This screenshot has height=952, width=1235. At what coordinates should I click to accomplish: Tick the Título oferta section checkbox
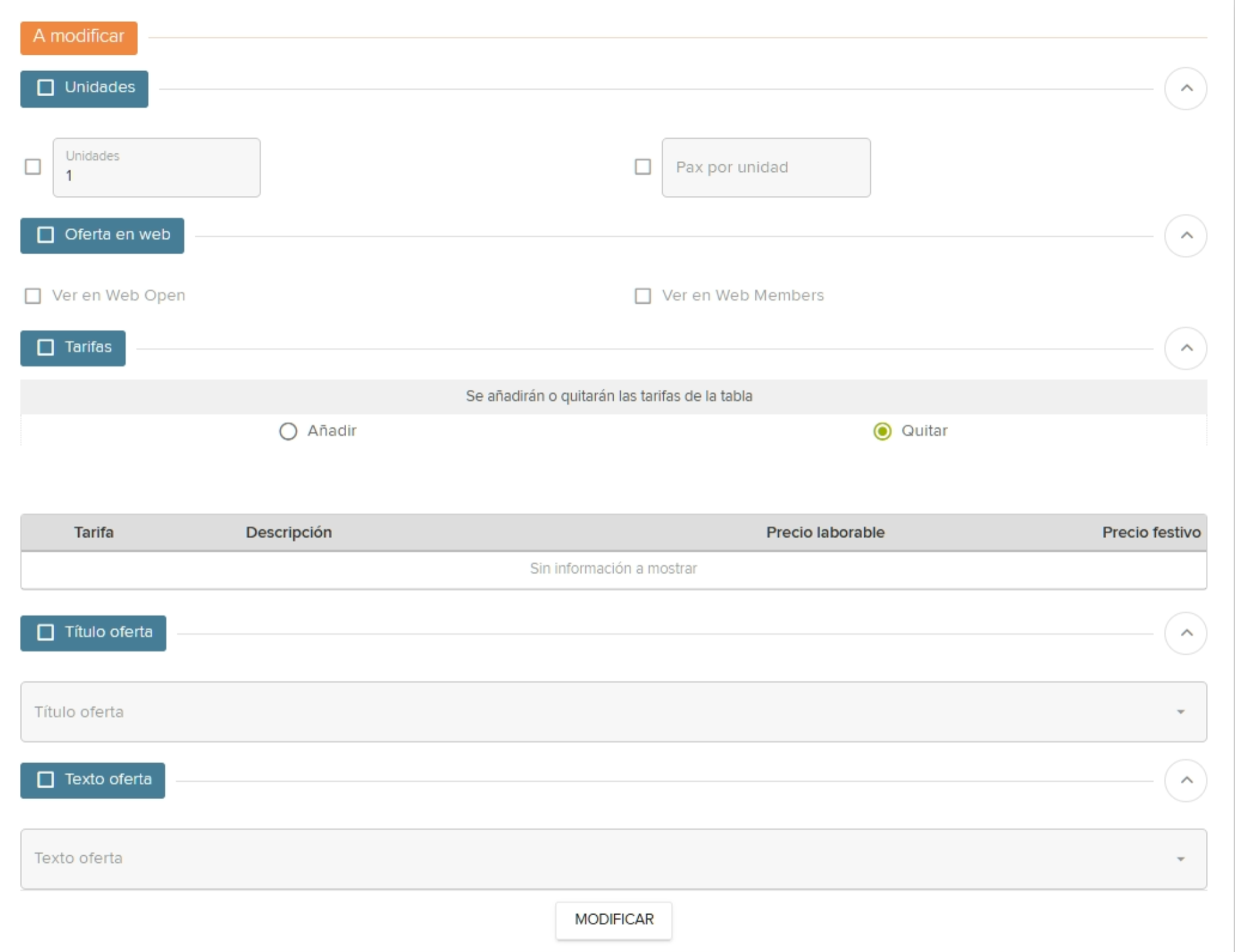coord(45,632)
